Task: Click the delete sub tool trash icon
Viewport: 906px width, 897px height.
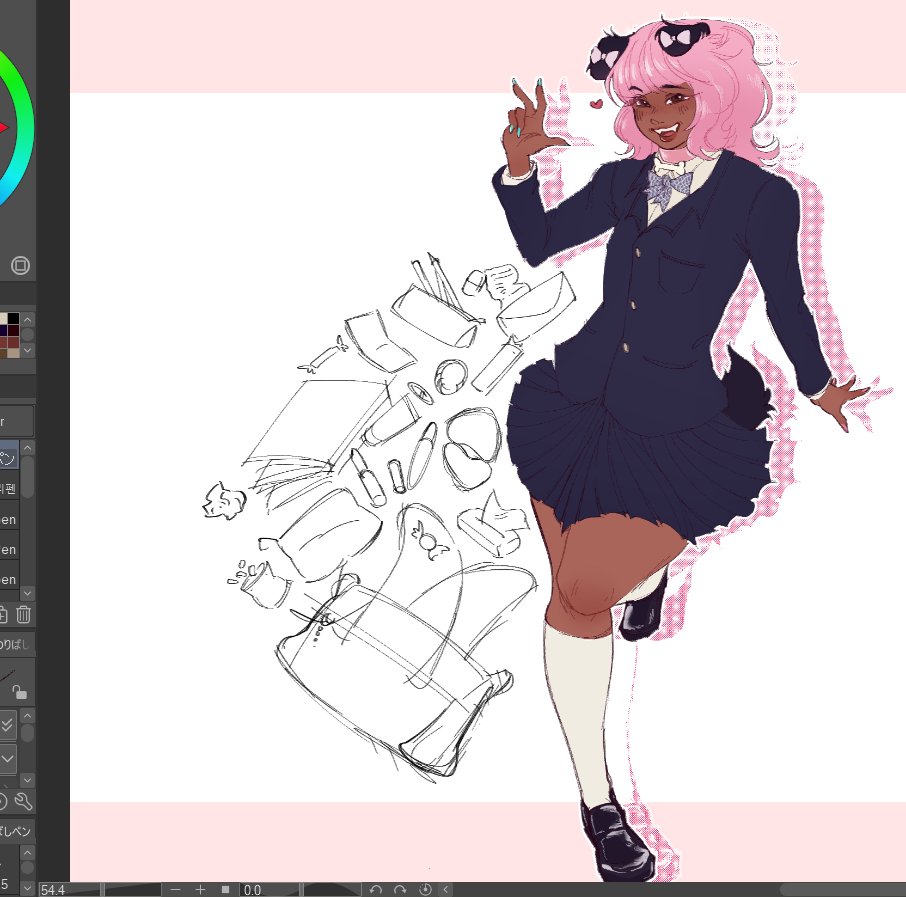Action: click(23, 614)
